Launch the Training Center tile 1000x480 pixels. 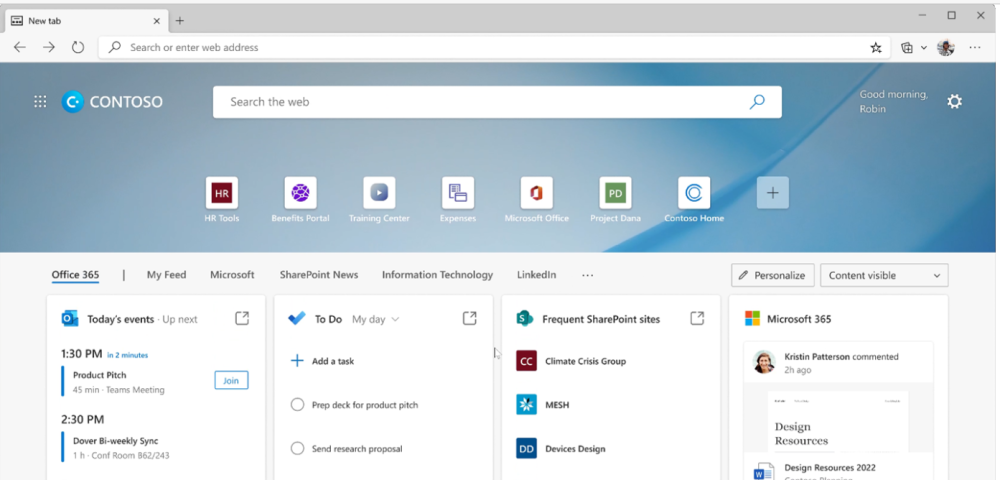pyautogui.click(x=379, y=193)
